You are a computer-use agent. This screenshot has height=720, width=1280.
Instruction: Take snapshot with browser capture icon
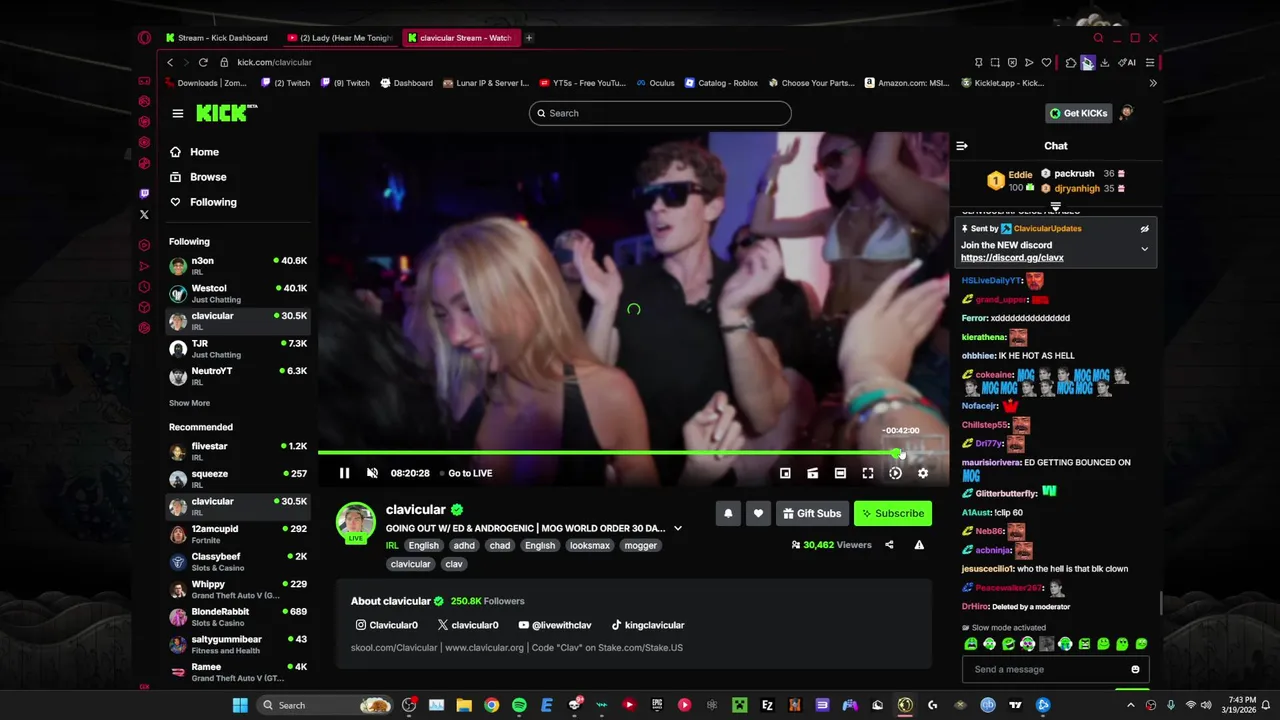[995, 62]
